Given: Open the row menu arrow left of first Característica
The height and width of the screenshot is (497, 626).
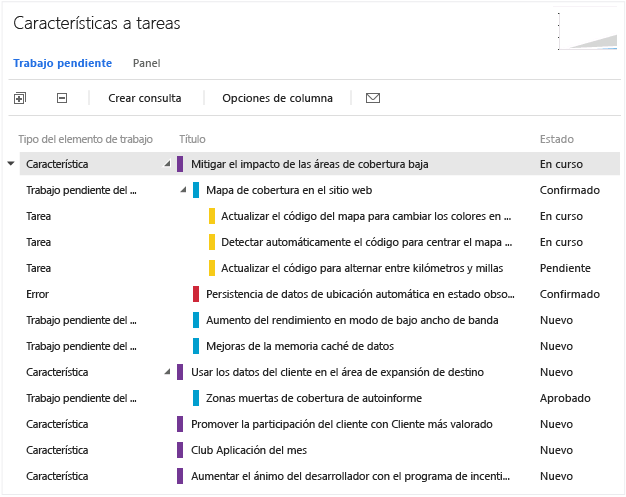Looking at the screenshot, I should pos(11,163).
